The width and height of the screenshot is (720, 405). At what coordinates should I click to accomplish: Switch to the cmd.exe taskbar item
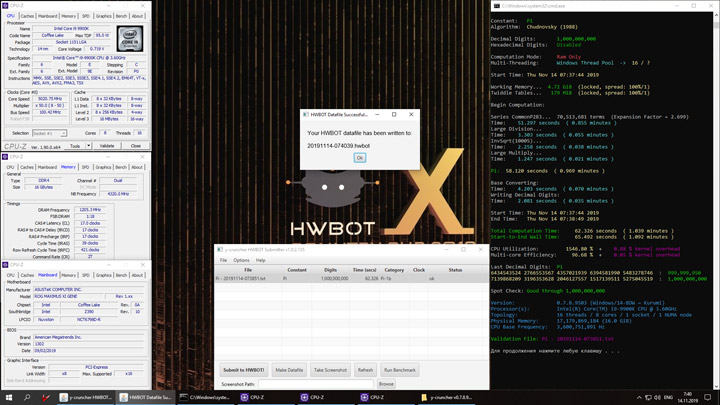(205, 398)
